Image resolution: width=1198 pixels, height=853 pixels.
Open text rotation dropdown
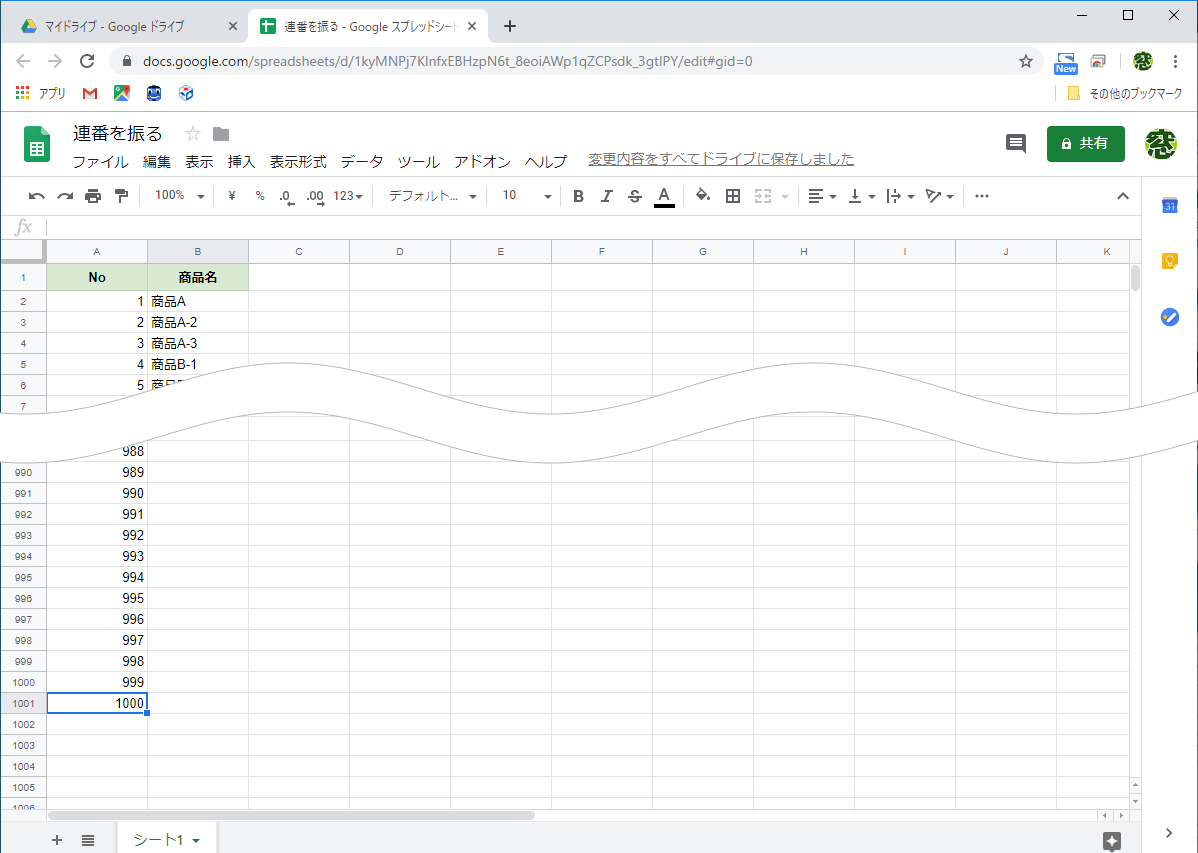[x=939, y=196]
